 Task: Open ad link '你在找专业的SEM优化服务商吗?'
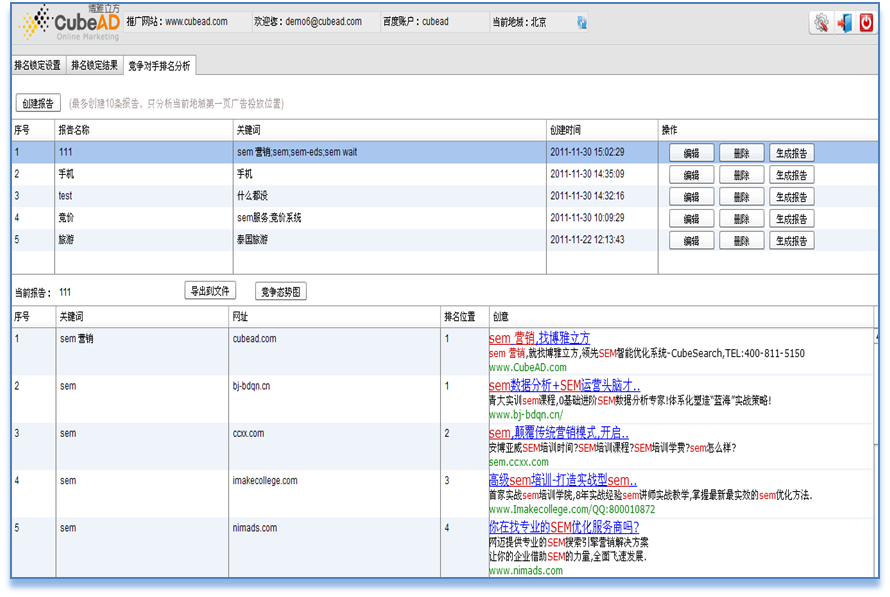point(564,527)
